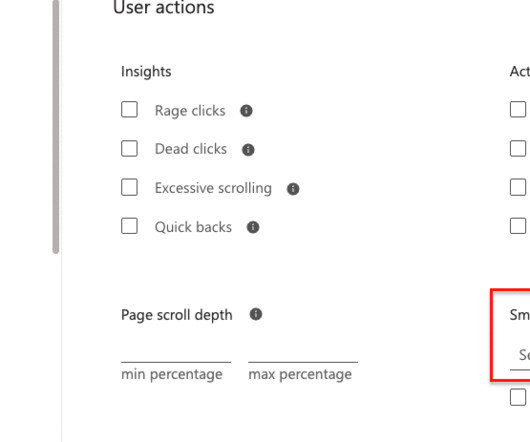Open Page scroll depth info icon
Image resolution: width=530 pixels, height=442 pixels.
tap(256, 314)
